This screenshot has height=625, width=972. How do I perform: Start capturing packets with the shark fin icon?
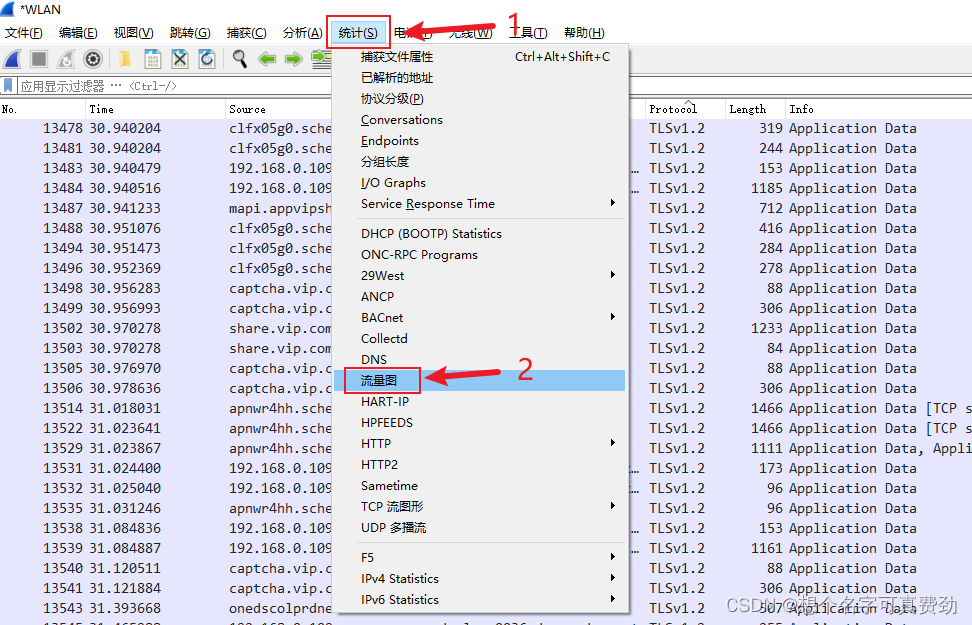point(12,60)
